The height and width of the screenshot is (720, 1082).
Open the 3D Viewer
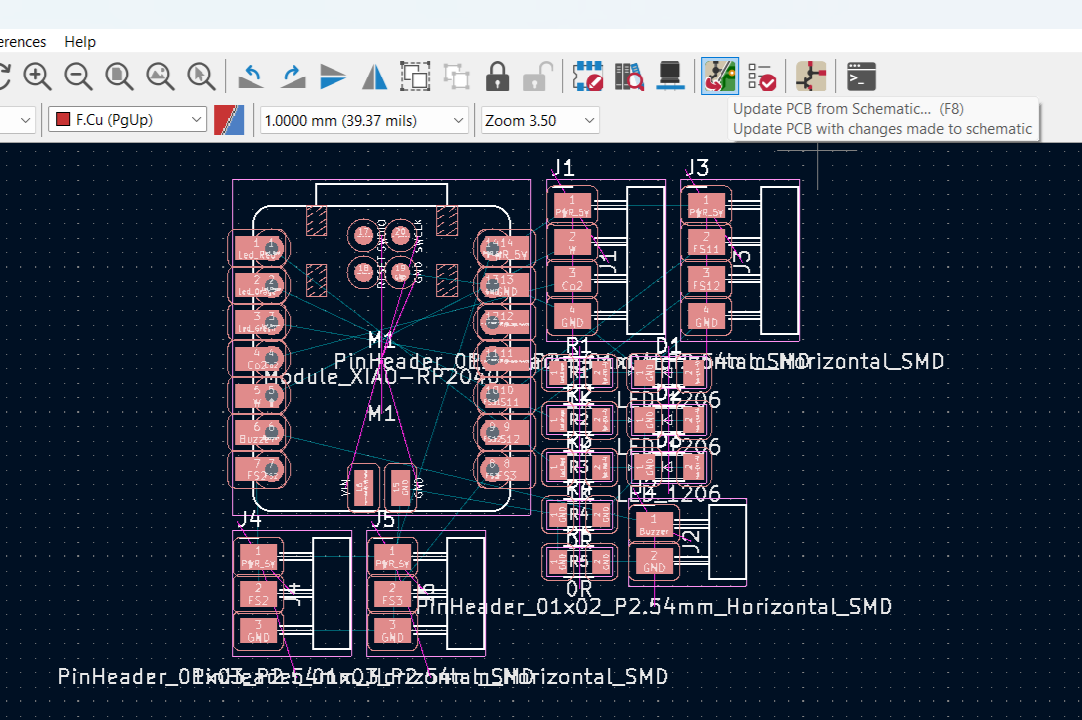coord(670,76)
